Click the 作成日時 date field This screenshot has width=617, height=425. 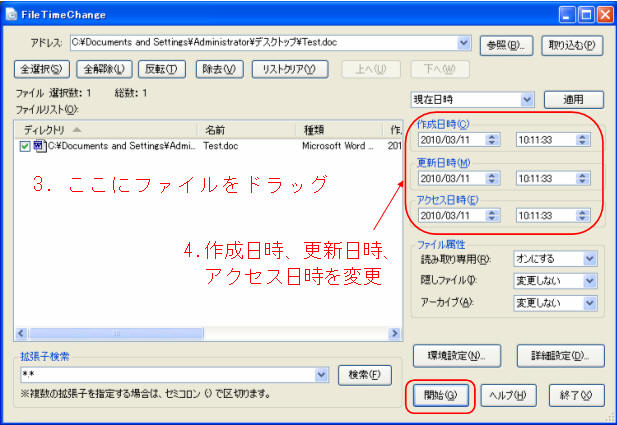(451, 139)
